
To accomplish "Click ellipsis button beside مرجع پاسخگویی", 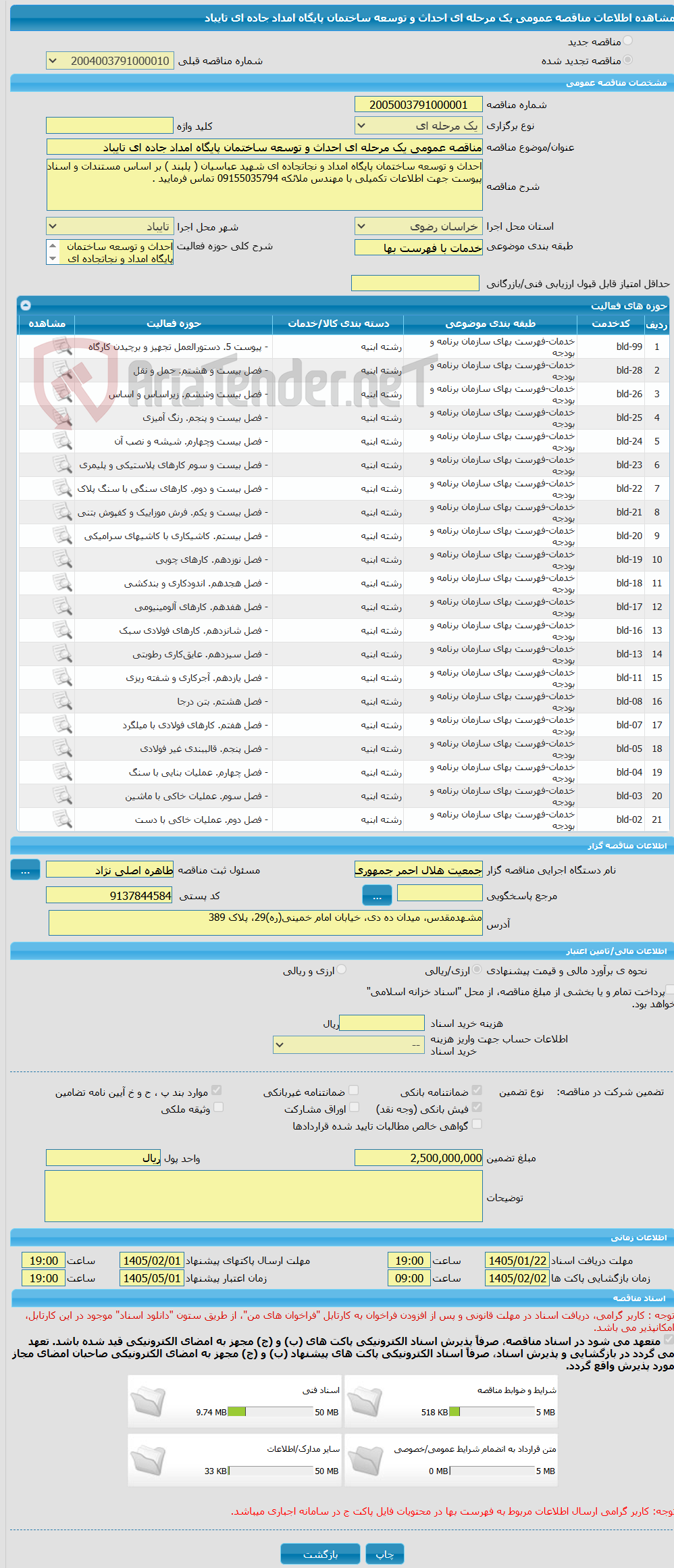I will [x=377, y=896].
